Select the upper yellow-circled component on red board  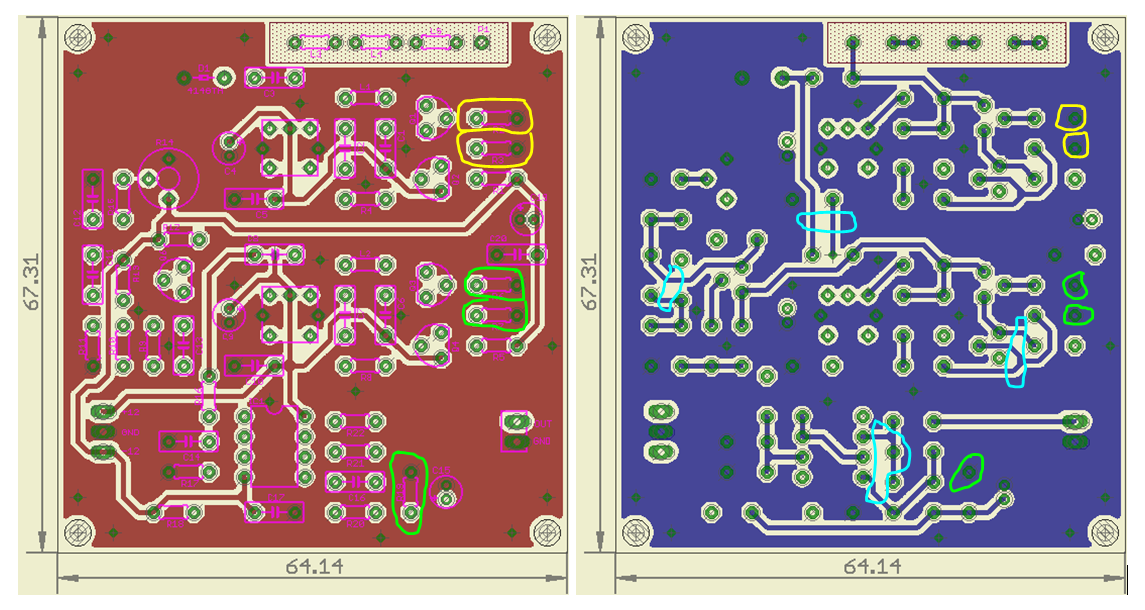[495, 117]
